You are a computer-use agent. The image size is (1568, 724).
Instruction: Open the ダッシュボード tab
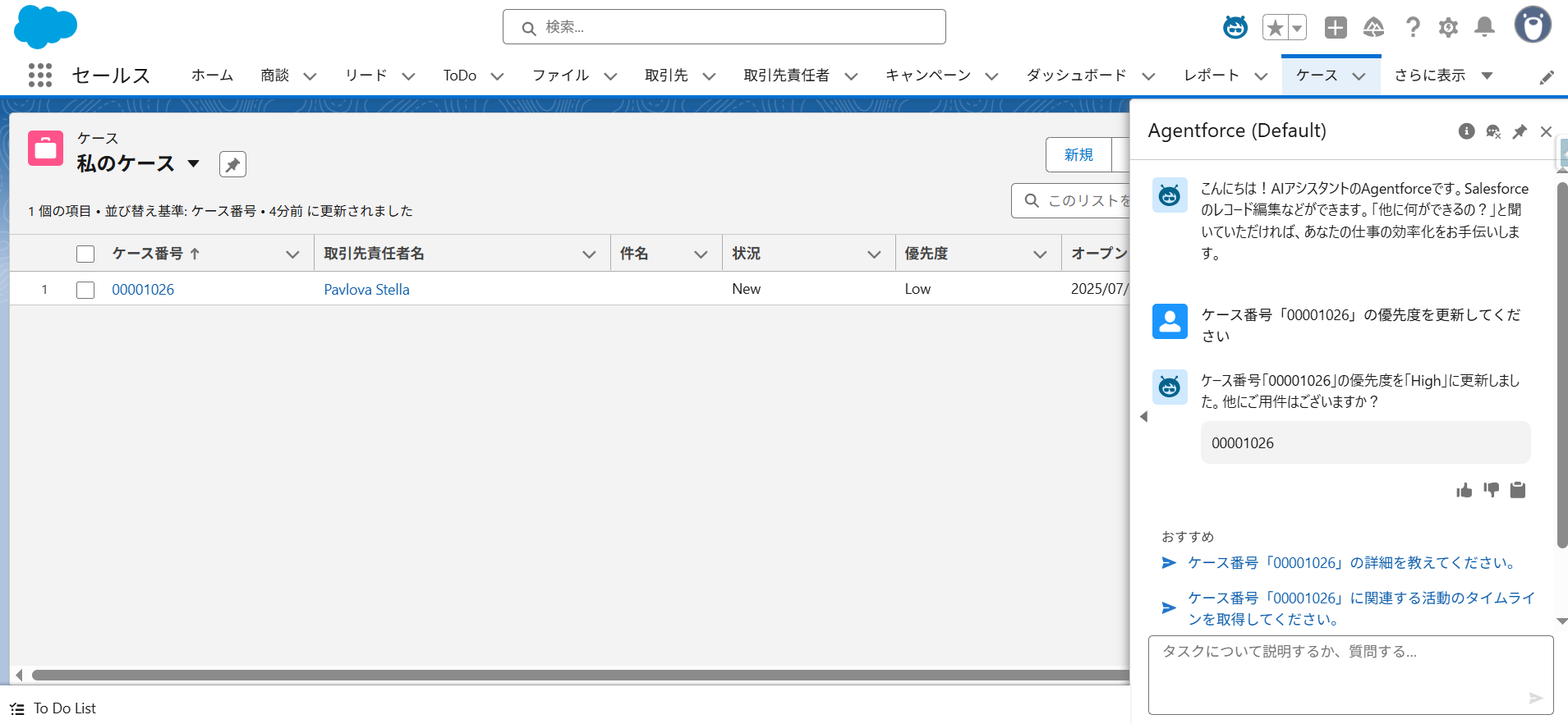coord(1076,76)
